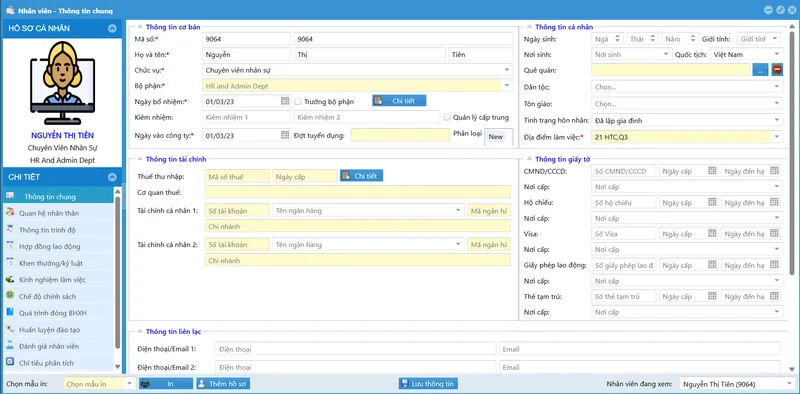Viewport: 800px width, 394px height.
Task: Enable the Quản lý cấp trung checkbox
Action: click(447, 117)
